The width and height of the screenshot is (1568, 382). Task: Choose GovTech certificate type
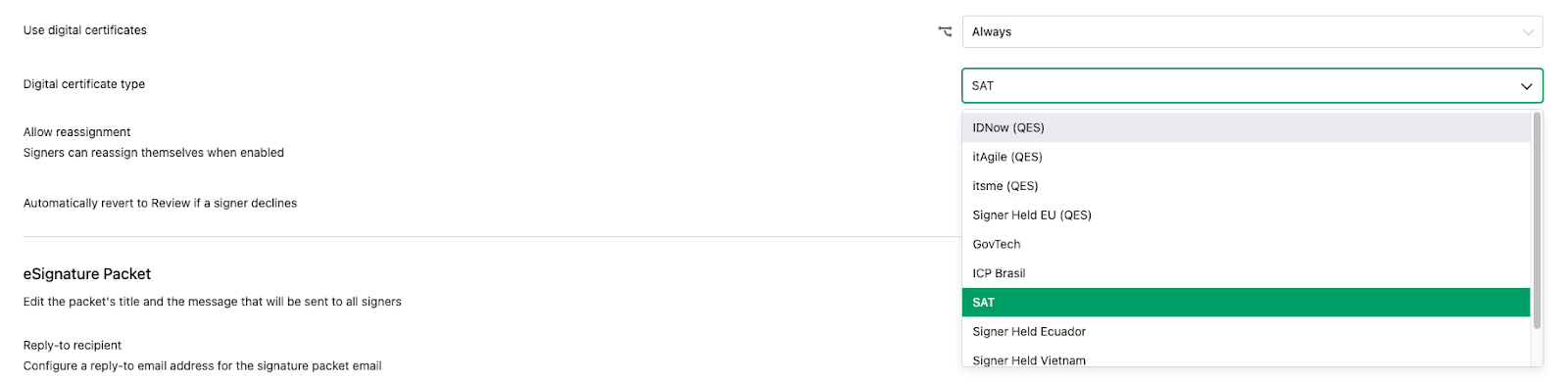pos(1246,244)
